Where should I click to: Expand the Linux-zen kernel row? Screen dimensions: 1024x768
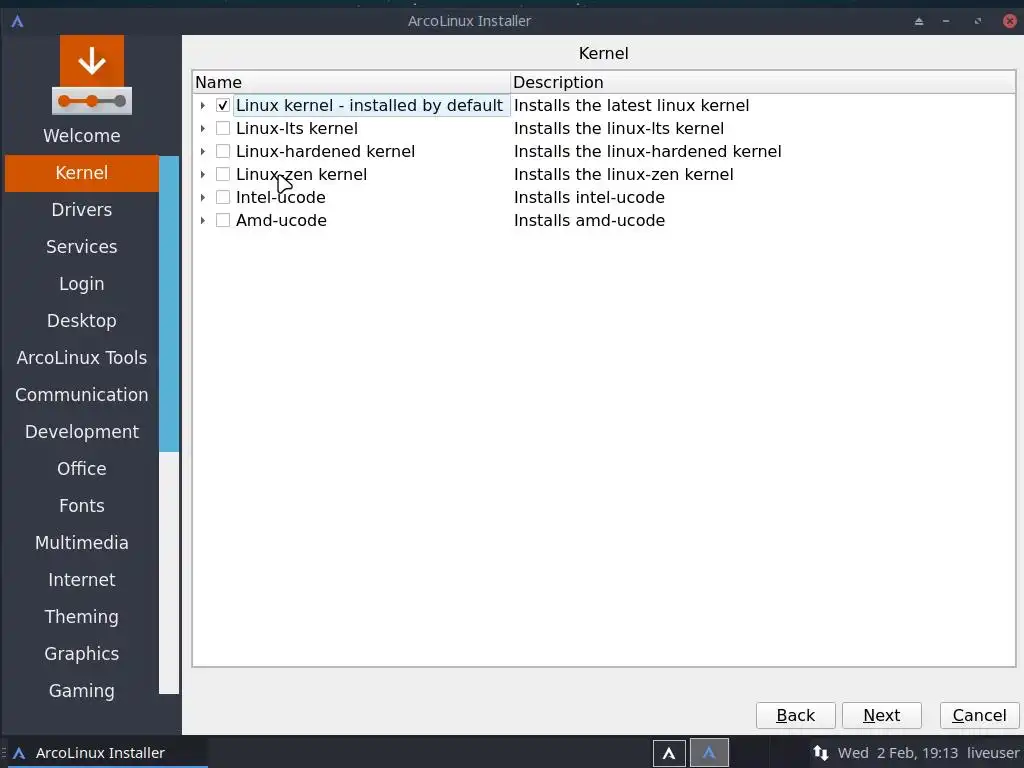tap(202, 174)
